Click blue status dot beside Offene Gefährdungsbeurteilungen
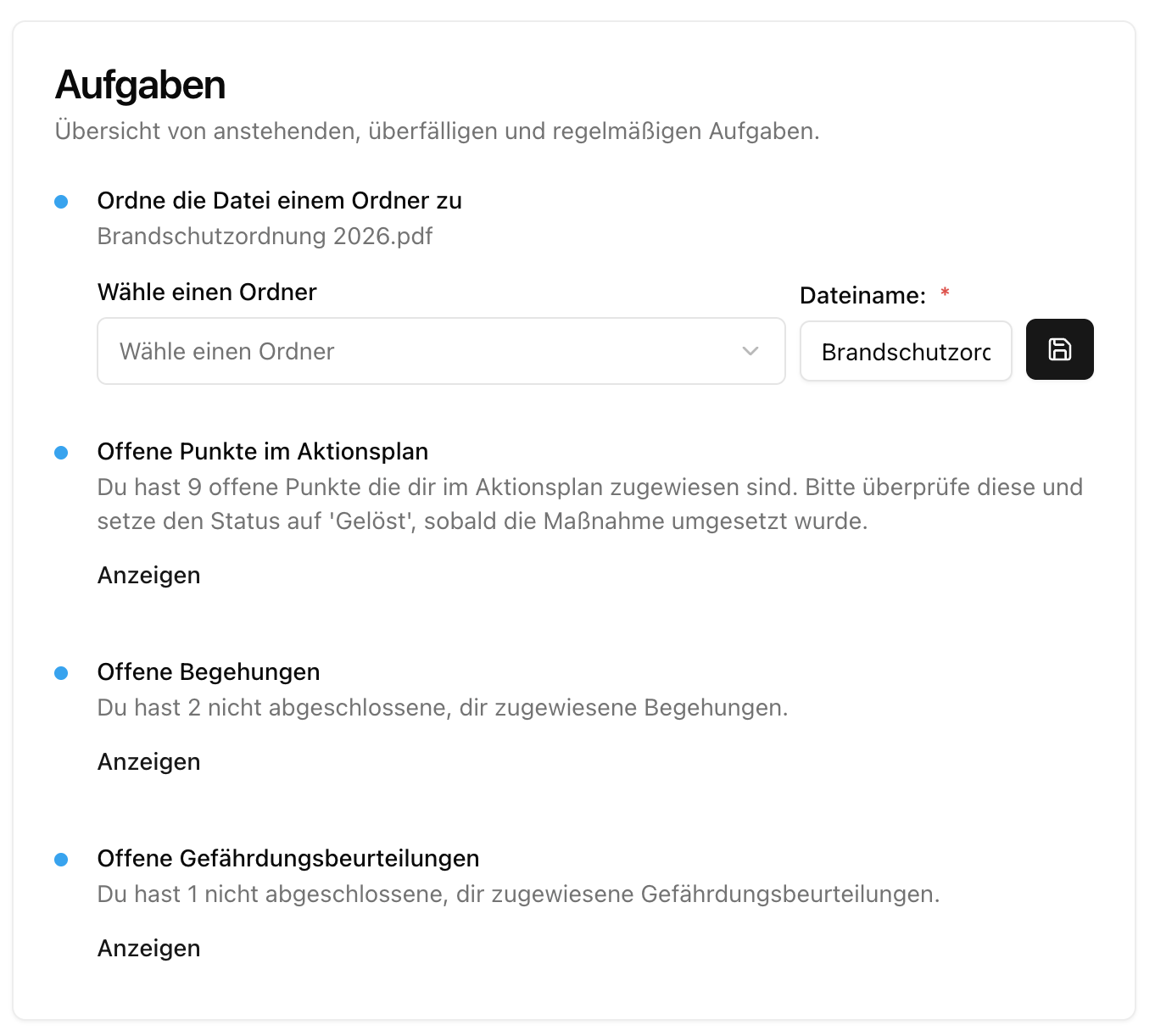The width and height of the screenshot is (1155, 1036). tap(61, 860)
